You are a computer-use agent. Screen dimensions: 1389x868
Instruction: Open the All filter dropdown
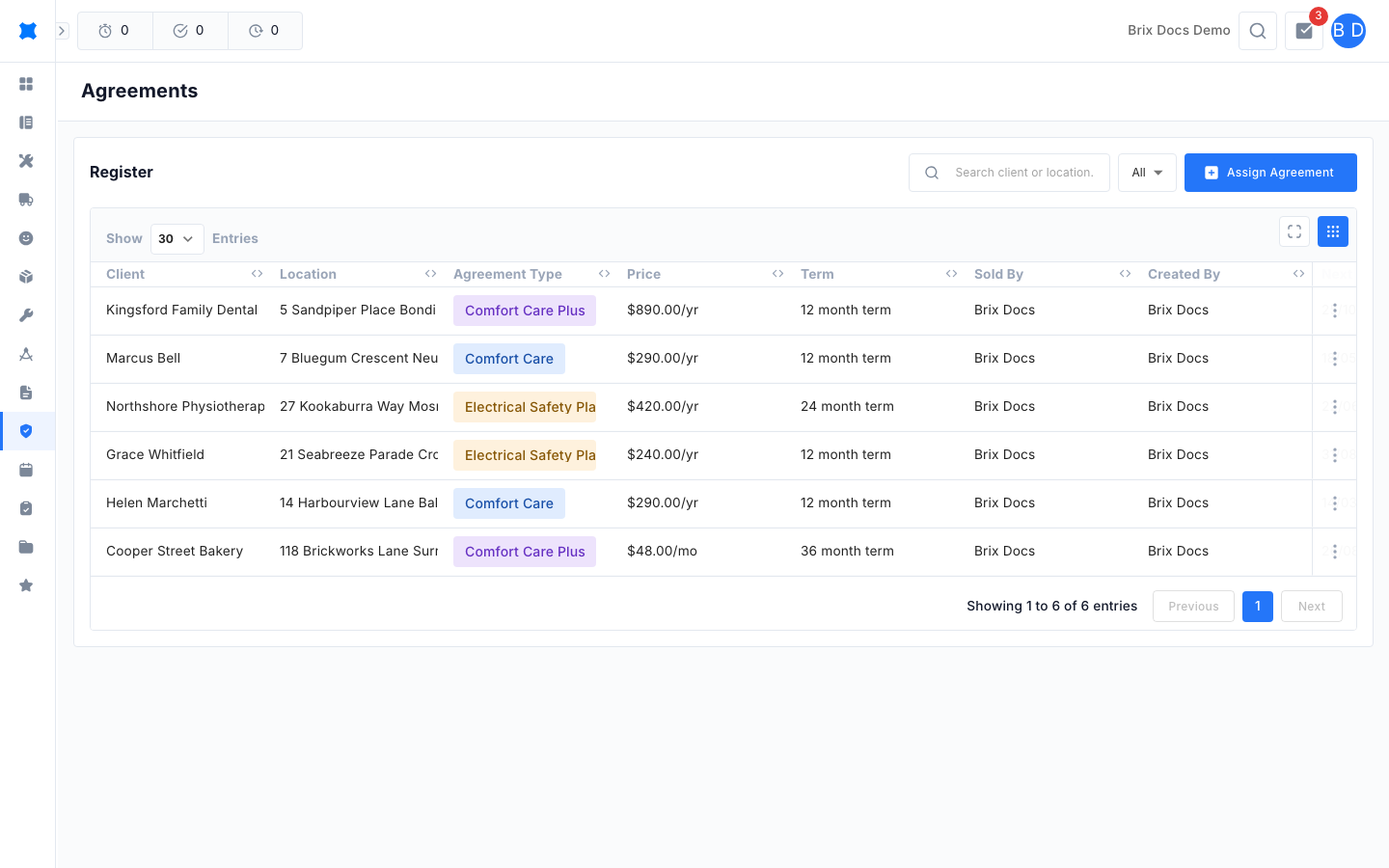pos(1147,173)
